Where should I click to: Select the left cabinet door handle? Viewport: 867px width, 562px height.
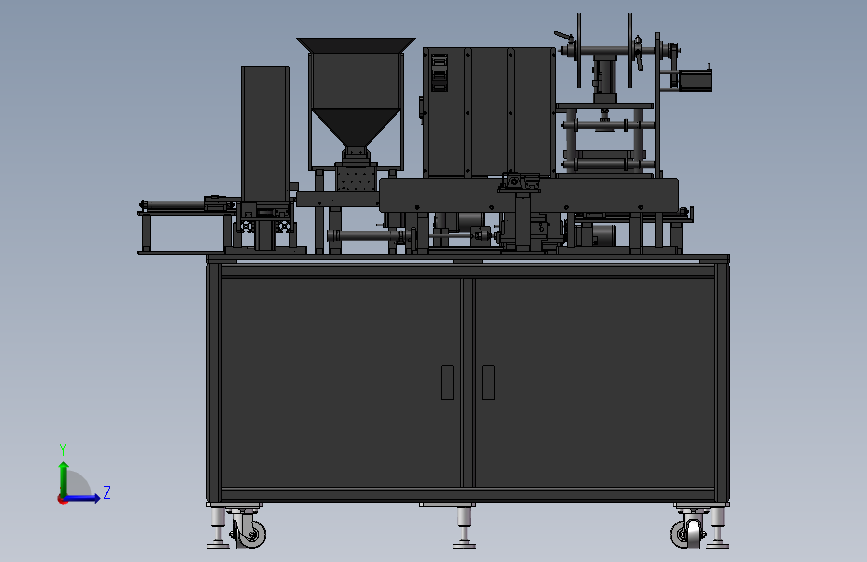coord(447,382)
